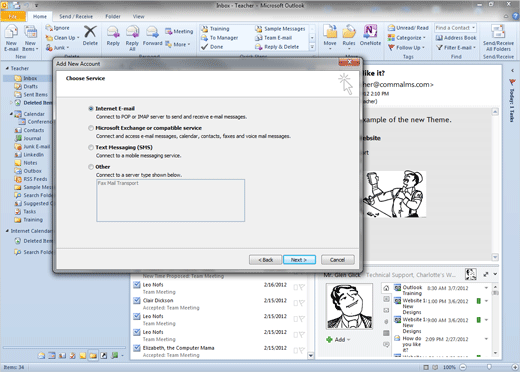520x372 pixels.
Task: Switch to the Send / Receive tab
Action: [x=76, y=16]
